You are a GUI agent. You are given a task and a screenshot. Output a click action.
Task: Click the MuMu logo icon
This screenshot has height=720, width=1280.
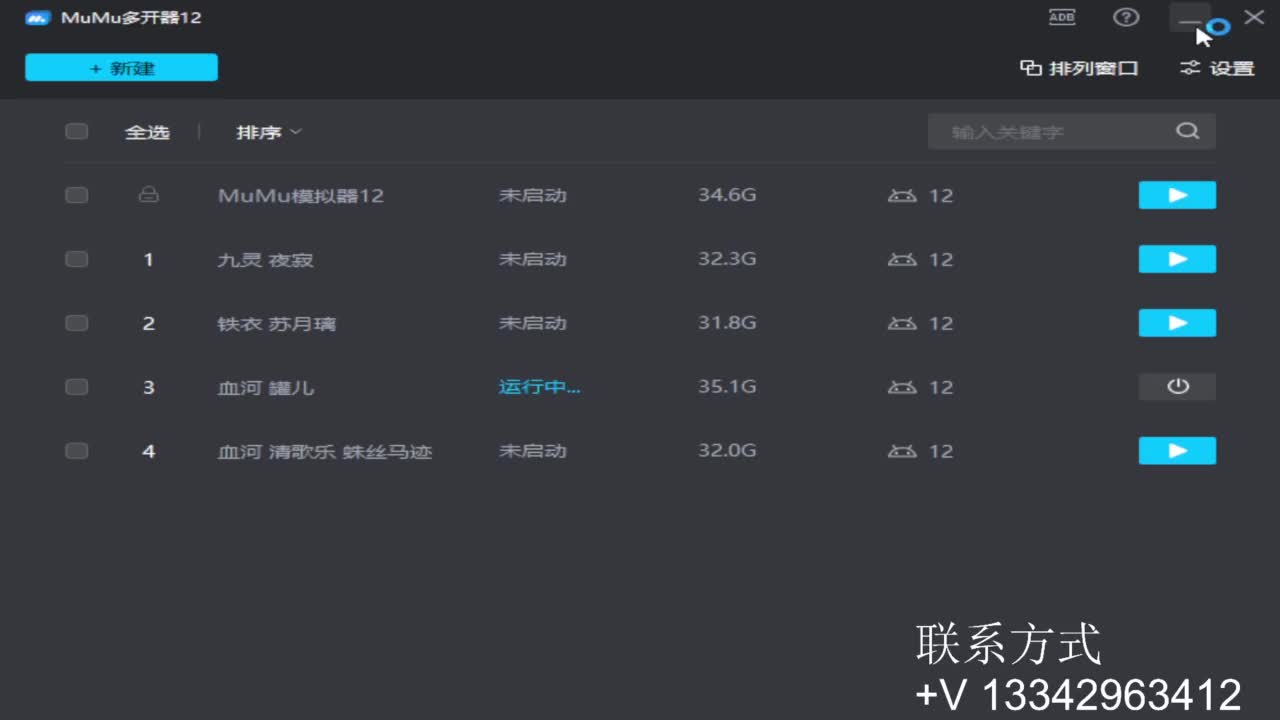pyautogui.click(x=38, y=18)
